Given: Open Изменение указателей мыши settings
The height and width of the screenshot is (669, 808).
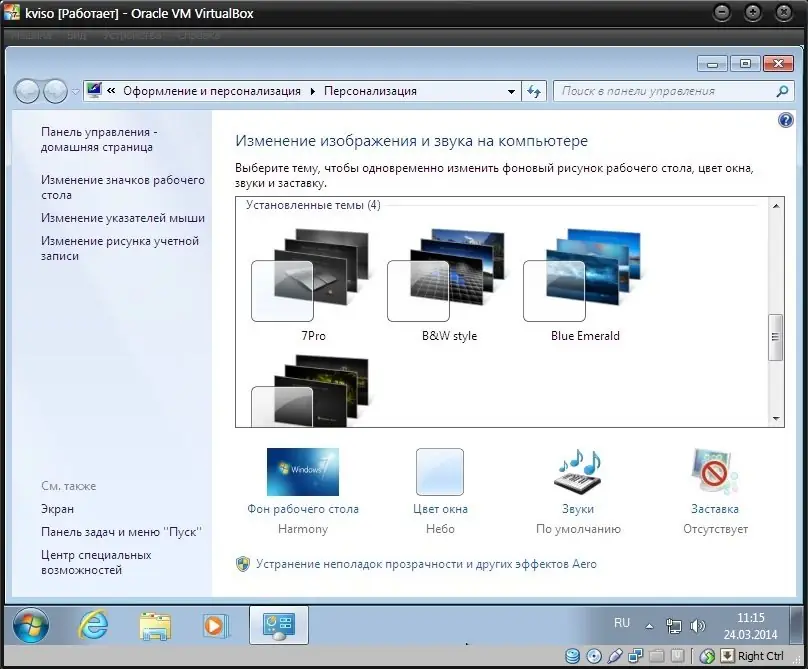Looking at the screenshot, I should (x=122, y=217).
